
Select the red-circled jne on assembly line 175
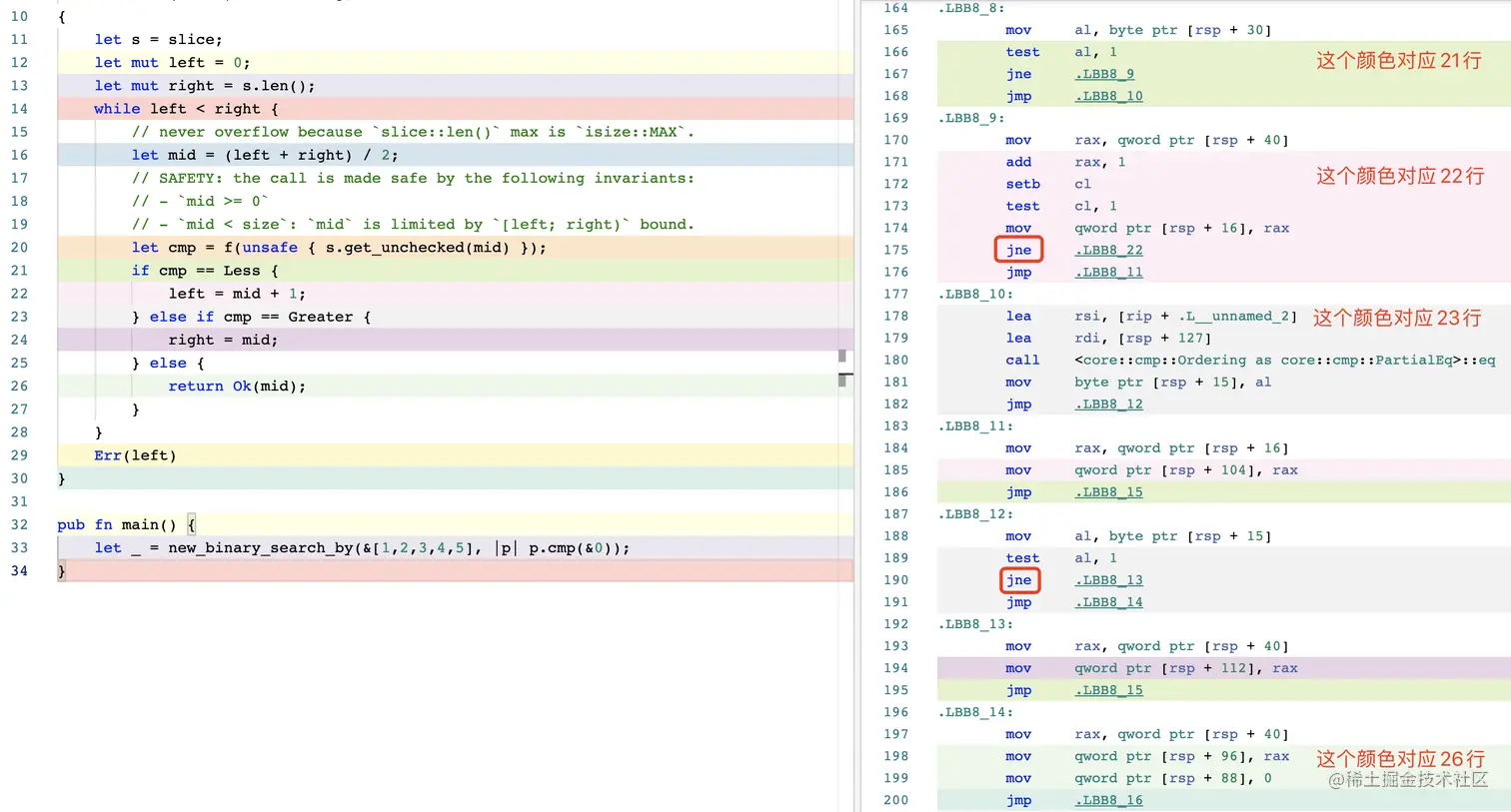click(1018, 250)
